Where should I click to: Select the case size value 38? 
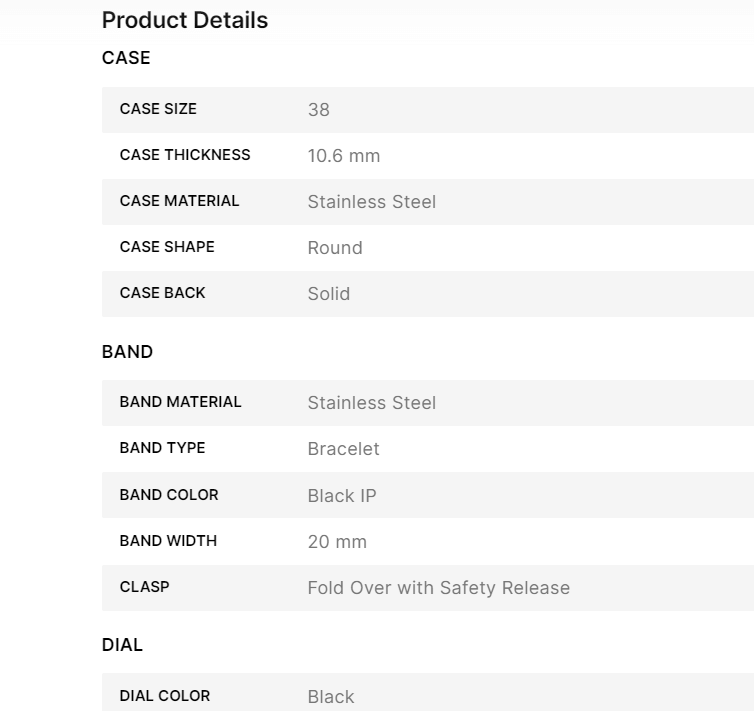click(319, 110)
